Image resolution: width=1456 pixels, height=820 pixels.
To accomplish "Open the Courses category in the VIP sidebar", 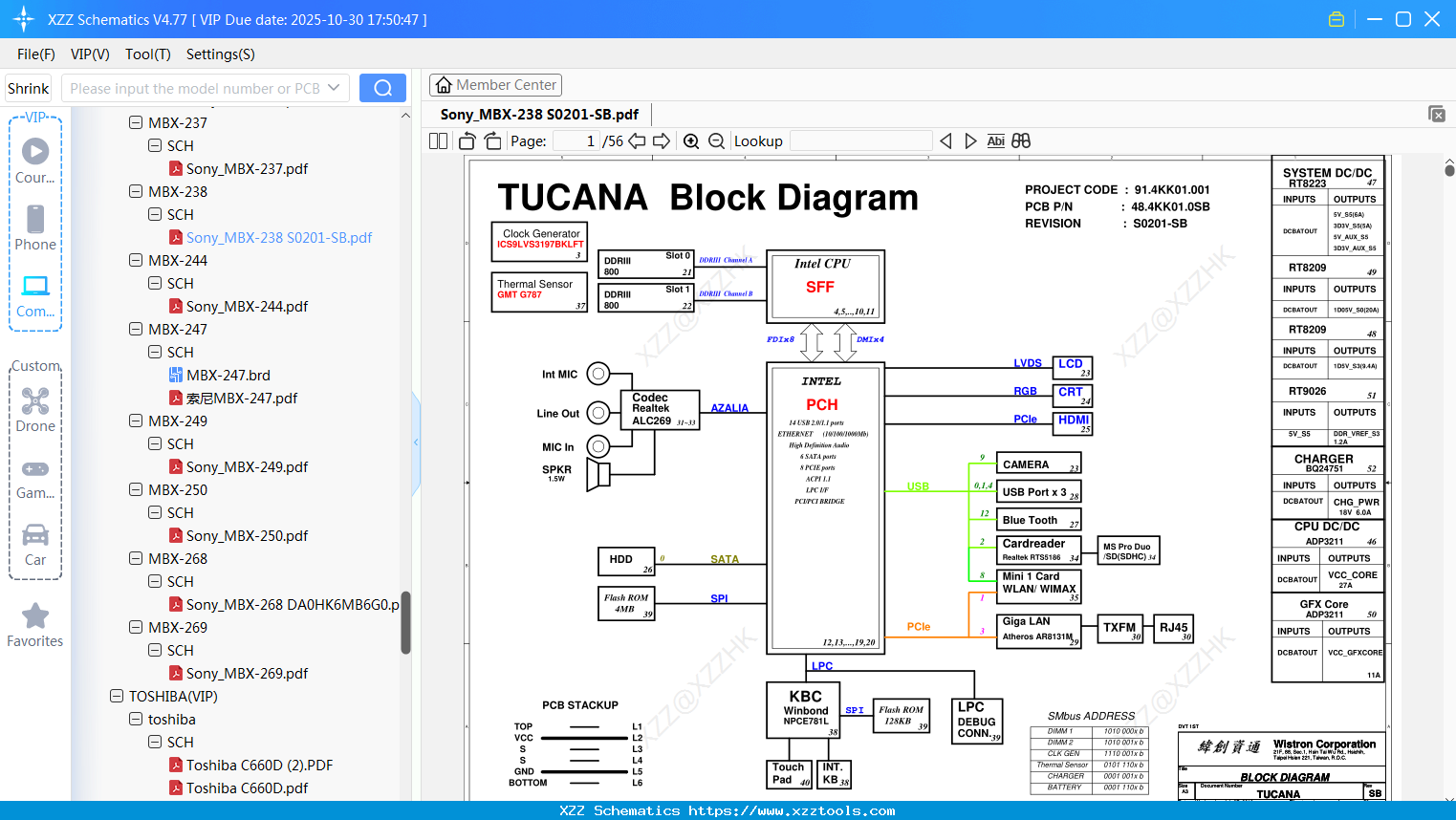I will [35, 161].
